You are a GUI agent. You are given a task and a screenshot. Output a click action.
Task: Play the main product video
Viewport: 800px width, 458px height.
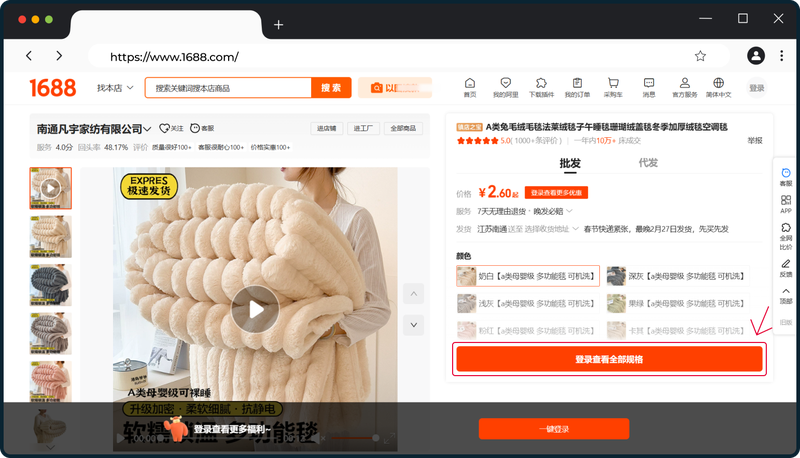coord(255,309)
